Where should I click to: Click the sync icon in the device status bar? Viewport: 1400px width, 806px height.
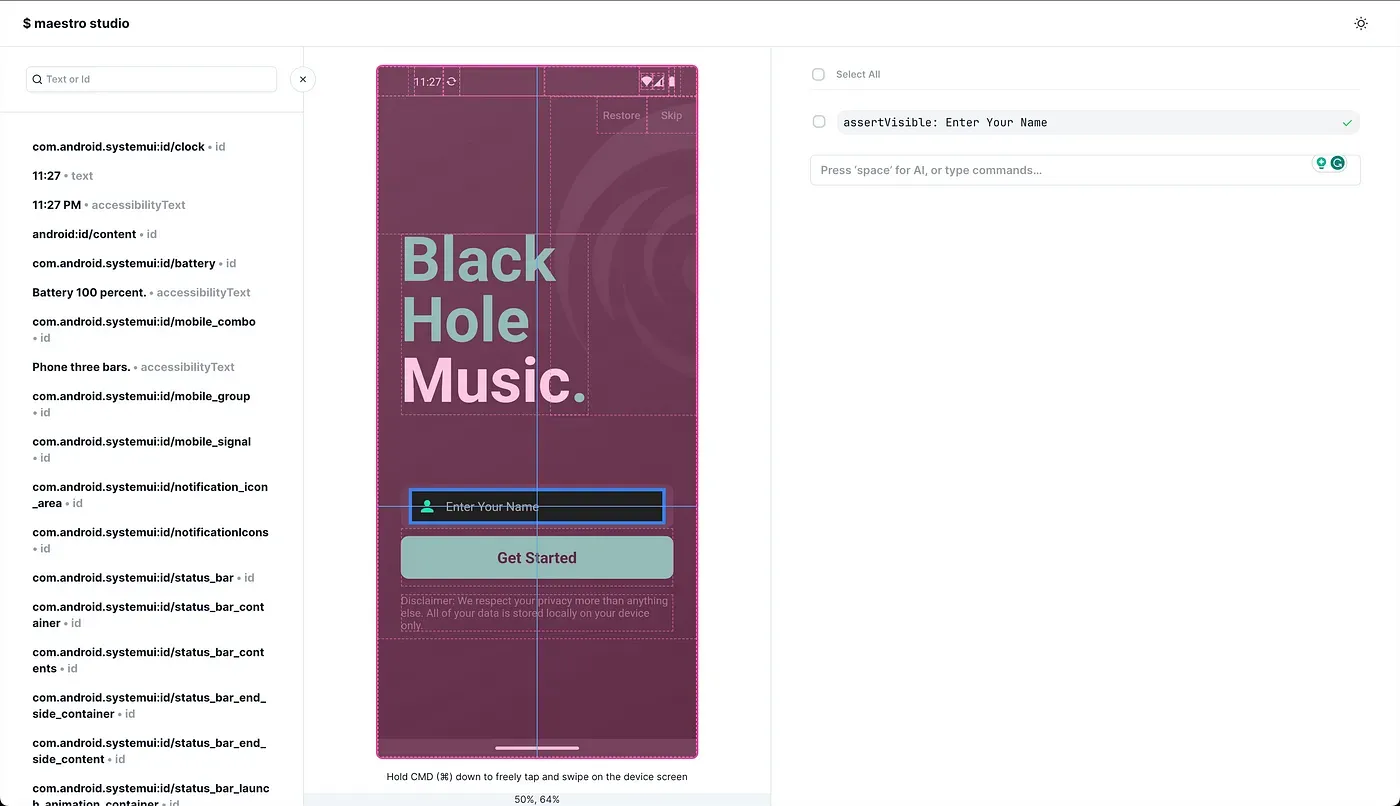452,81
